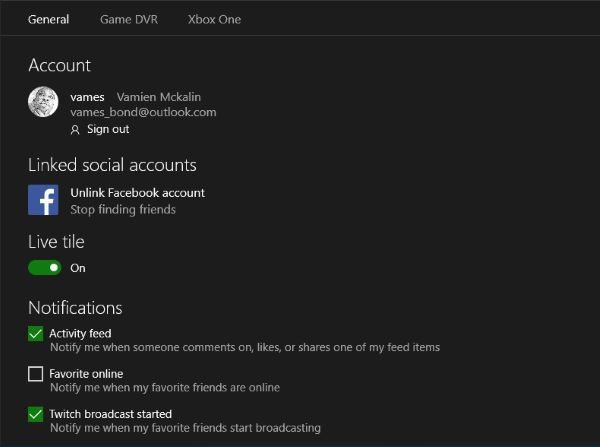Enable the Favorite online notification checkbox
600x447 pixels.
pos(36,374)
